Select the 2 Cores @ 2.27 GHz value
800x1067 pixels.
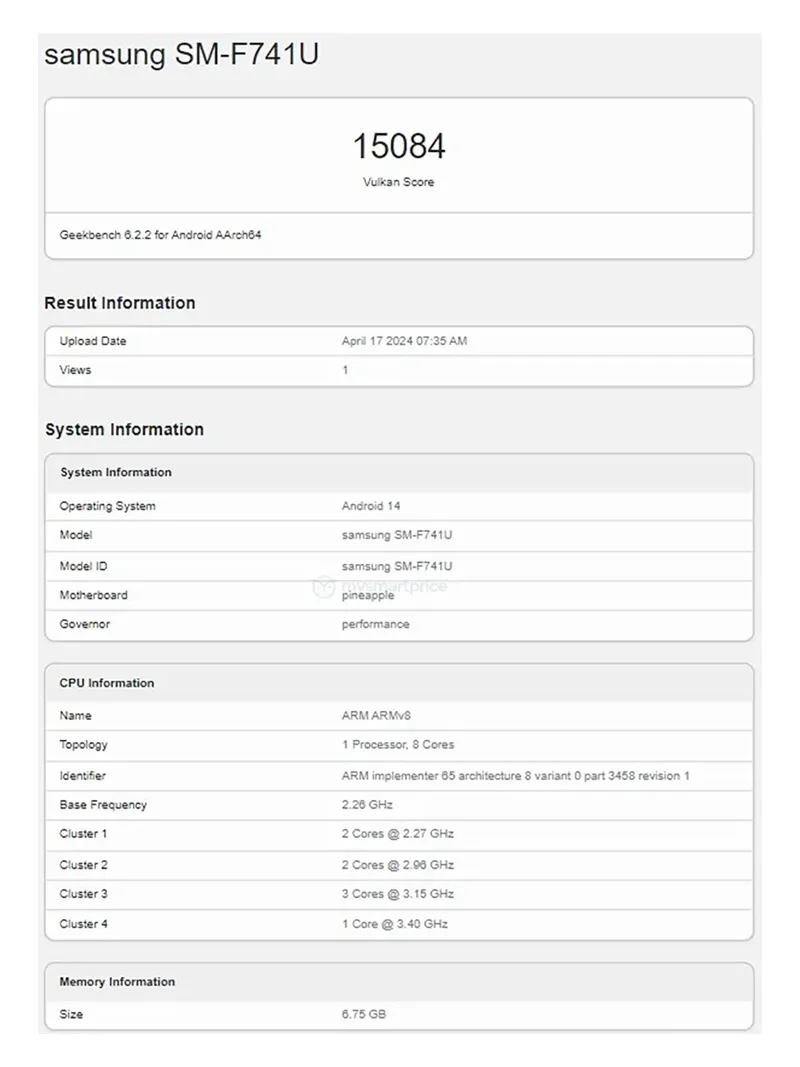pos(397,834)
